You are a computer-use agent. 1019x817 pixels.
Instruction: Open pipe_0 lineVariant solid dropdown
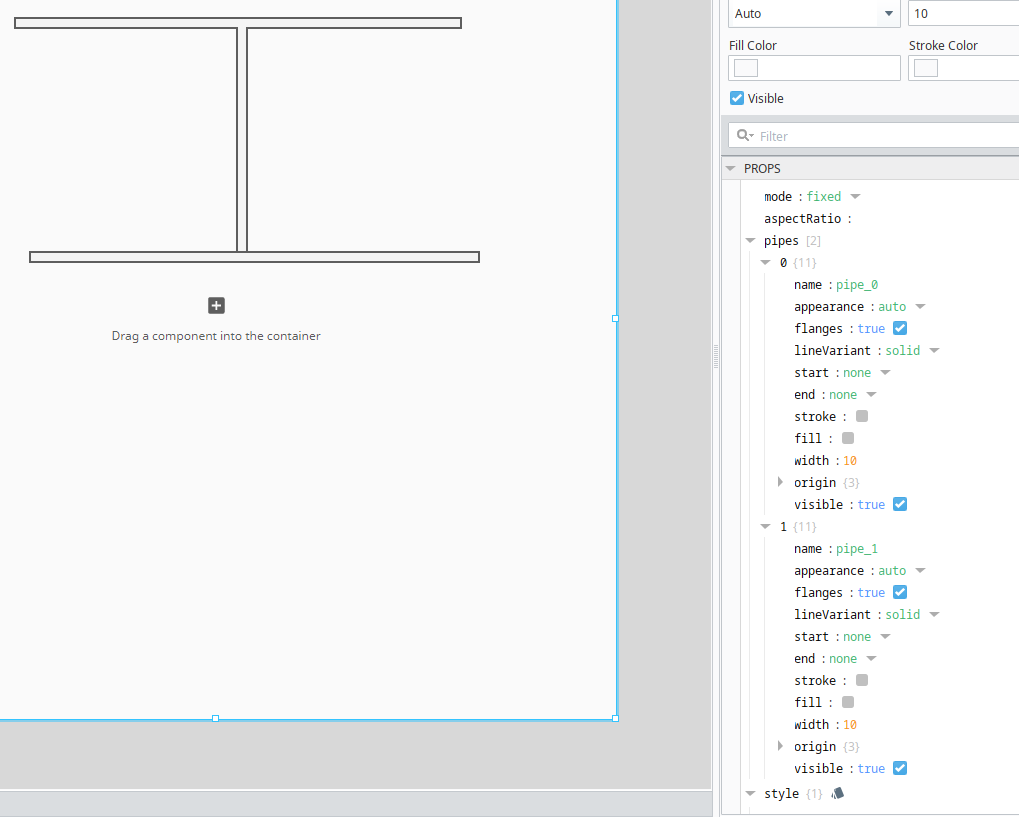click(934, 351)
